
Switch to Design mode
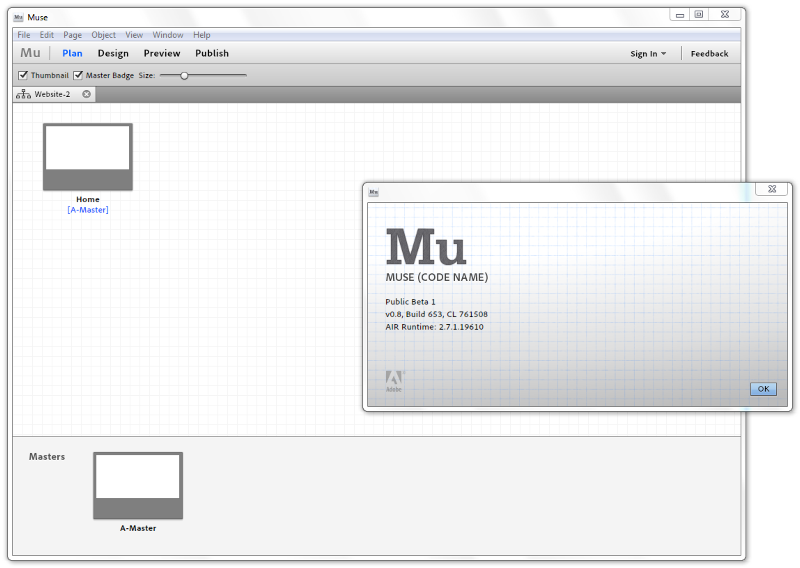pyautogui.click(x=113, y=53)
